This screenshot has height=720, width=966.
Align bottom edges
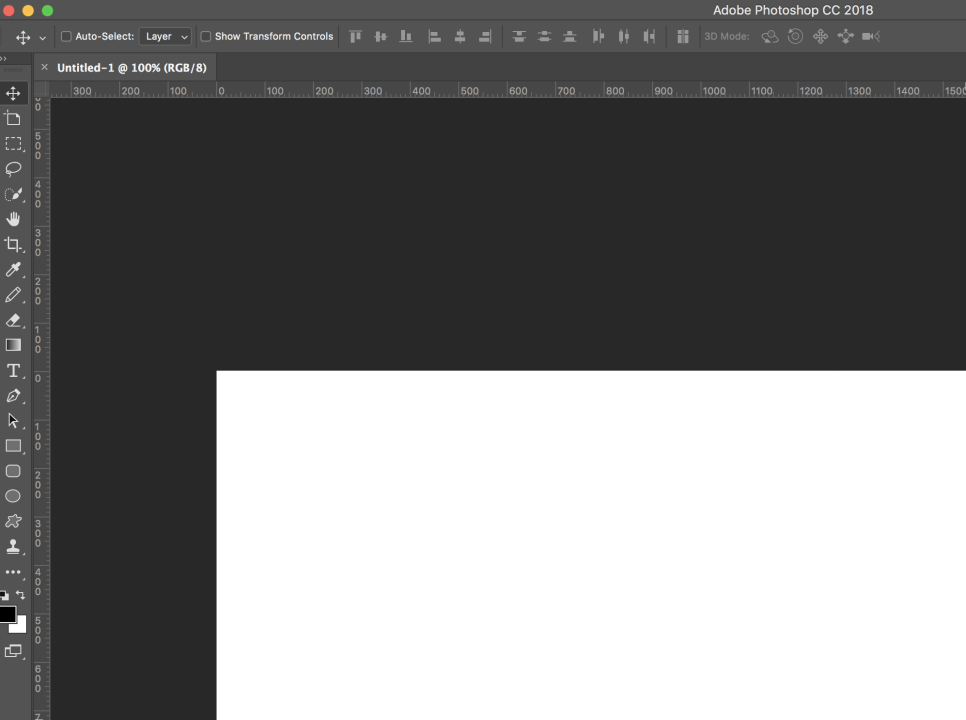coord(406,36)
